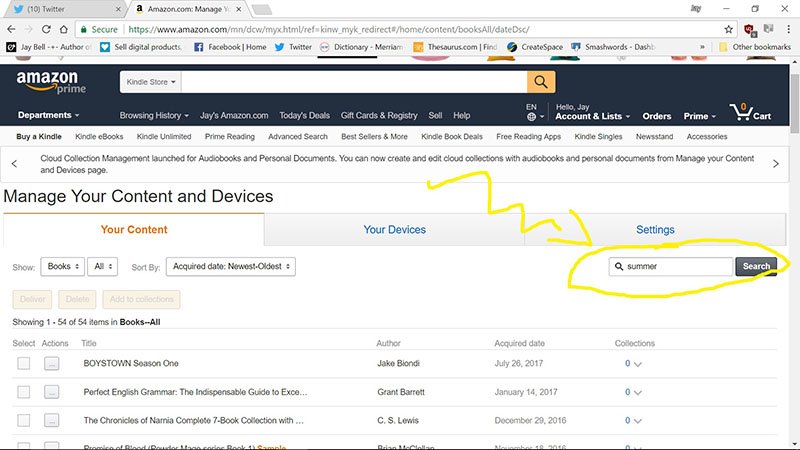Select the BOYSTOWN Season One checkbox
800x450 pixels.
click(23, 363)
